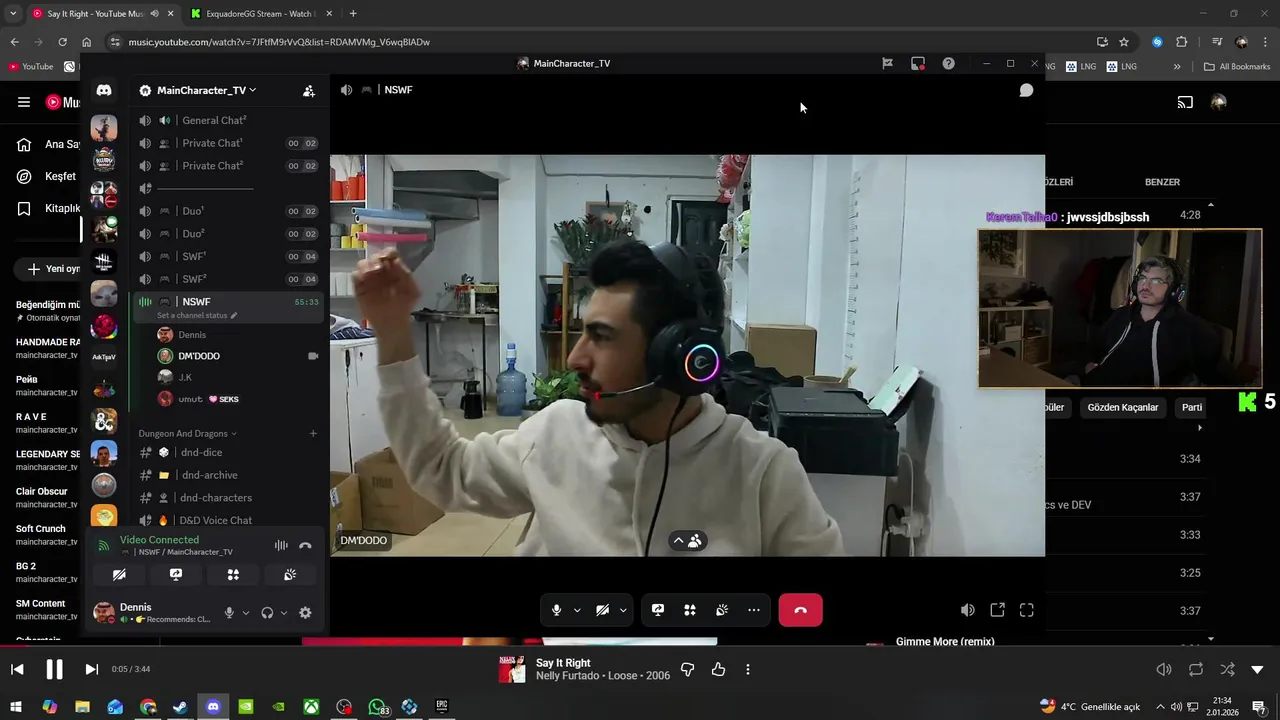
Task: Like Say It Right song
Action: pyautogui.click(x=718, y=669)
